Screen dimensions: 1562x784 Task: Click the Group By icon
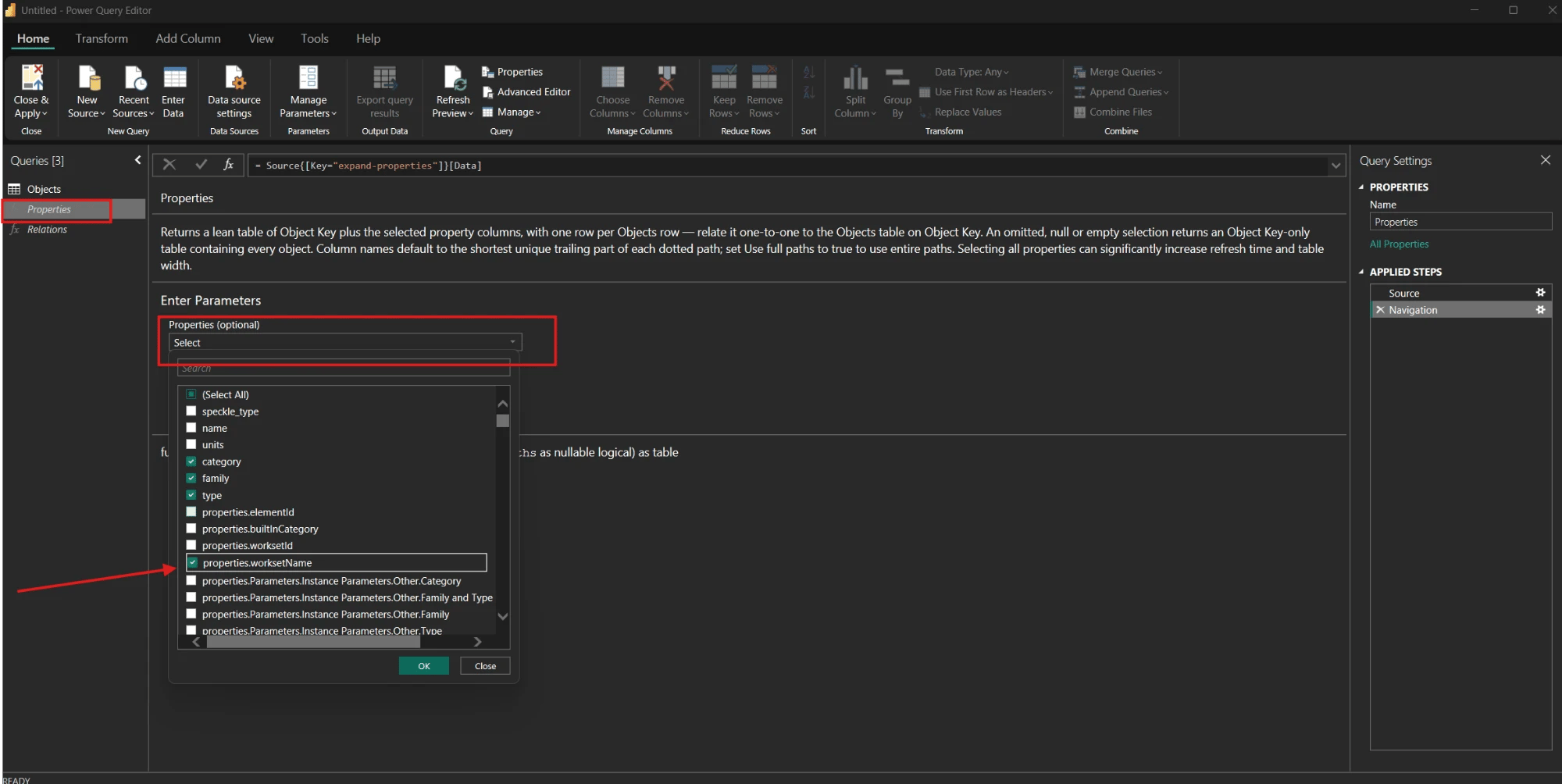tap(897, 78)
